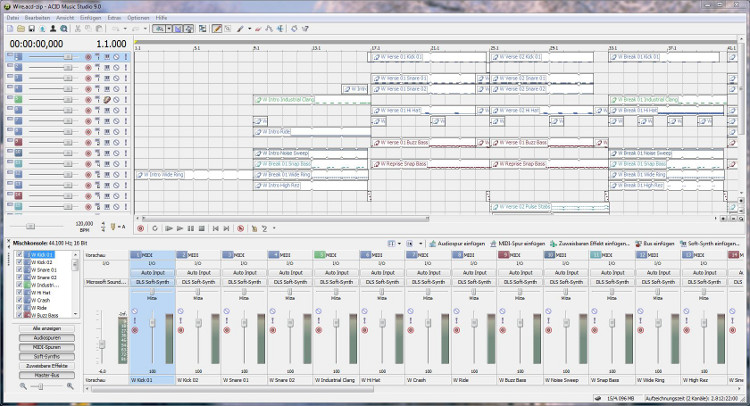Click the MIDI-Spuren filter button
The image size is (750, 406).
coord(47,347)
